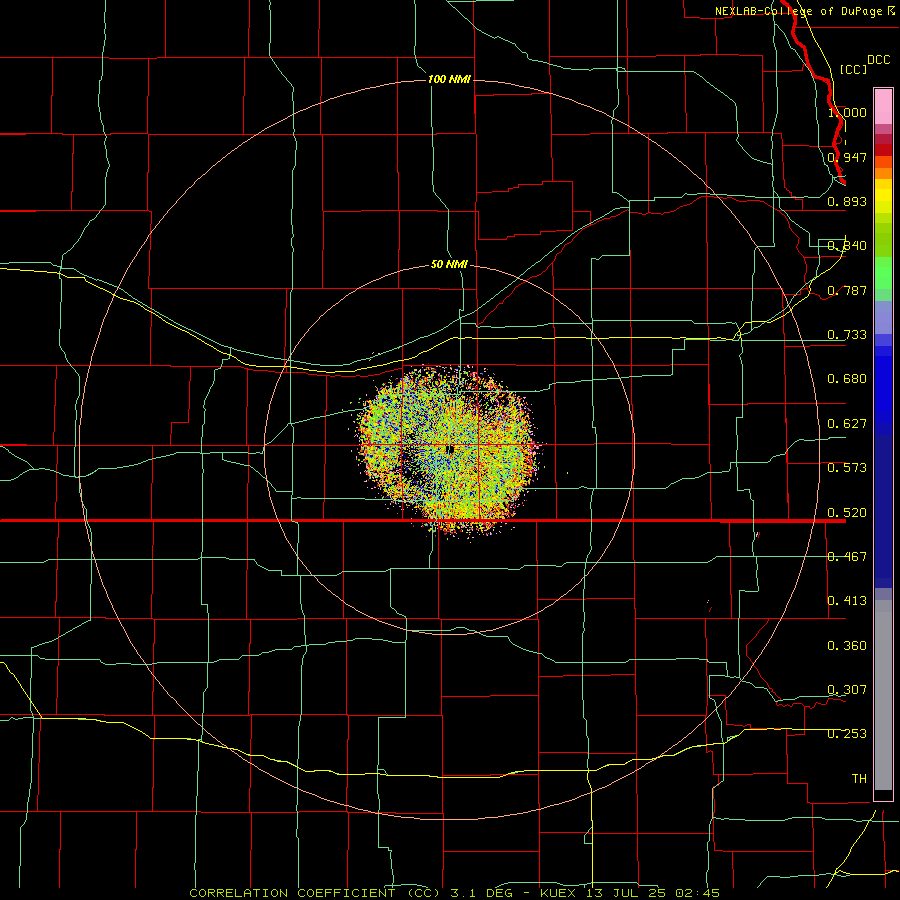Click the 50 NMI range ring label
Screen dimensions: 900x900
click(449, 264)
